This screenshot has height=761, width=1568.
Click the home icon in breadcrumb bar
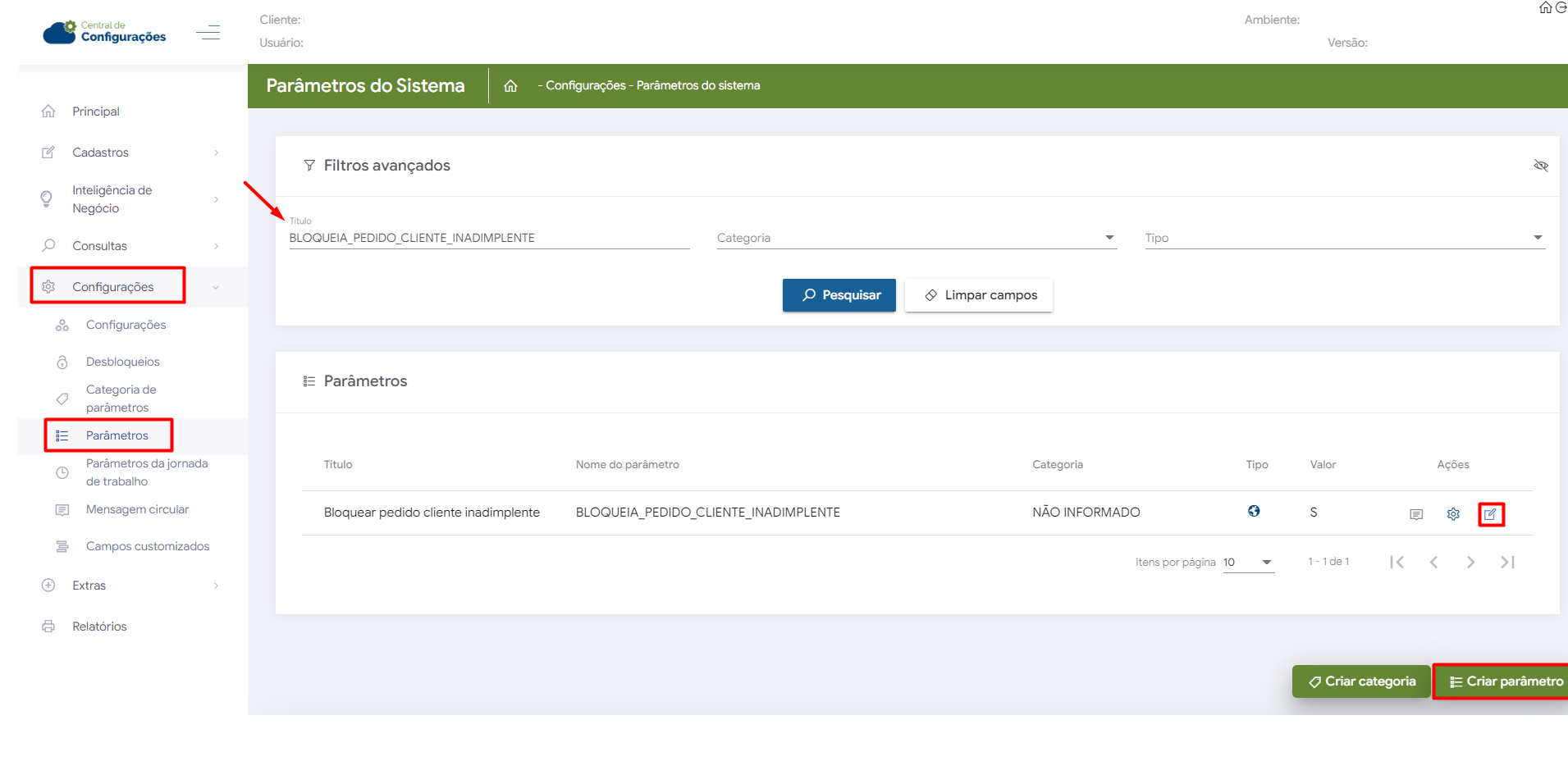510,86
